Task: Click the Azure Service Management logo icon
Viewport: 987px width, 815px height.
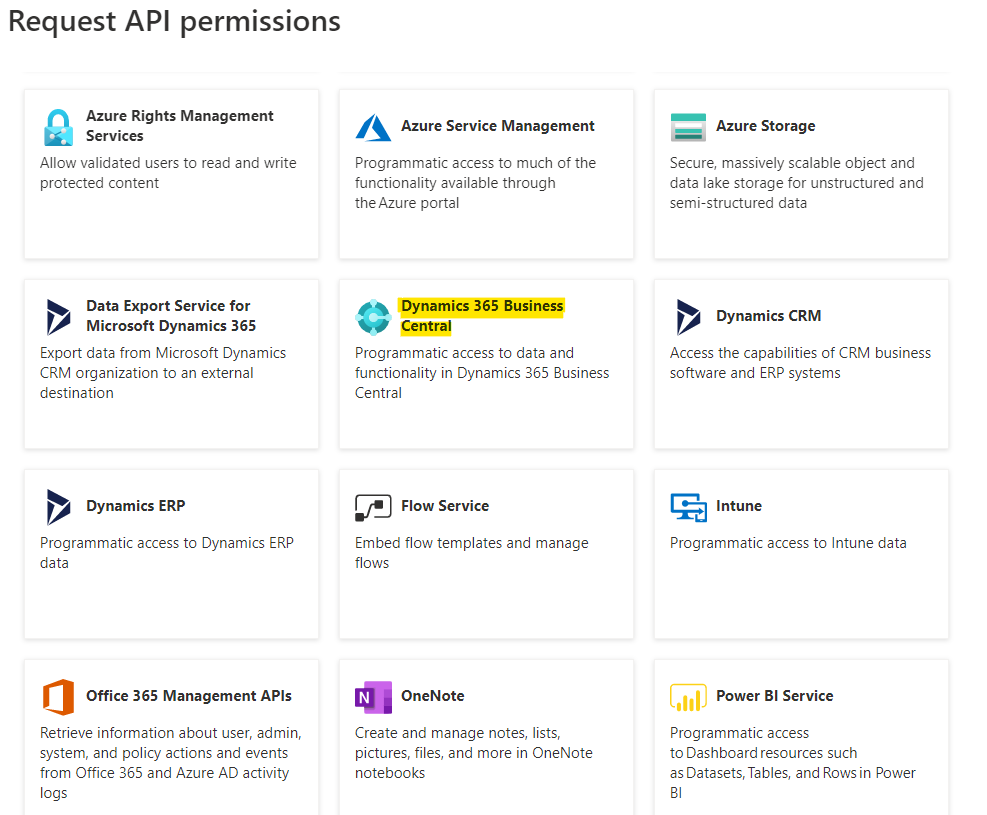Action: [x=373, y=127]
